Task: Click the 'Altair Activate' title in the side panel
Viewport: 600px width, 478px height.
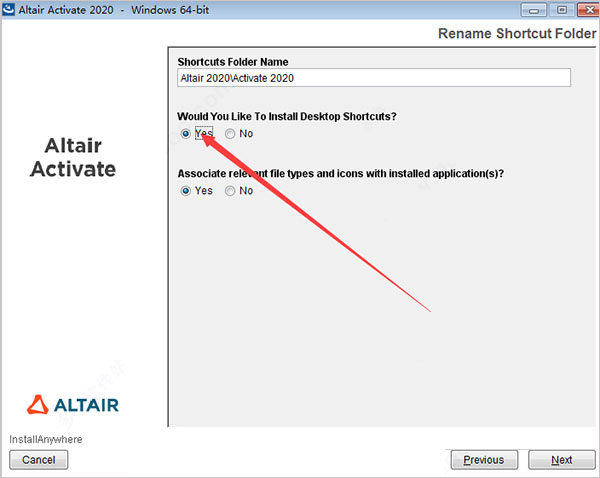Action: [73, 157]
